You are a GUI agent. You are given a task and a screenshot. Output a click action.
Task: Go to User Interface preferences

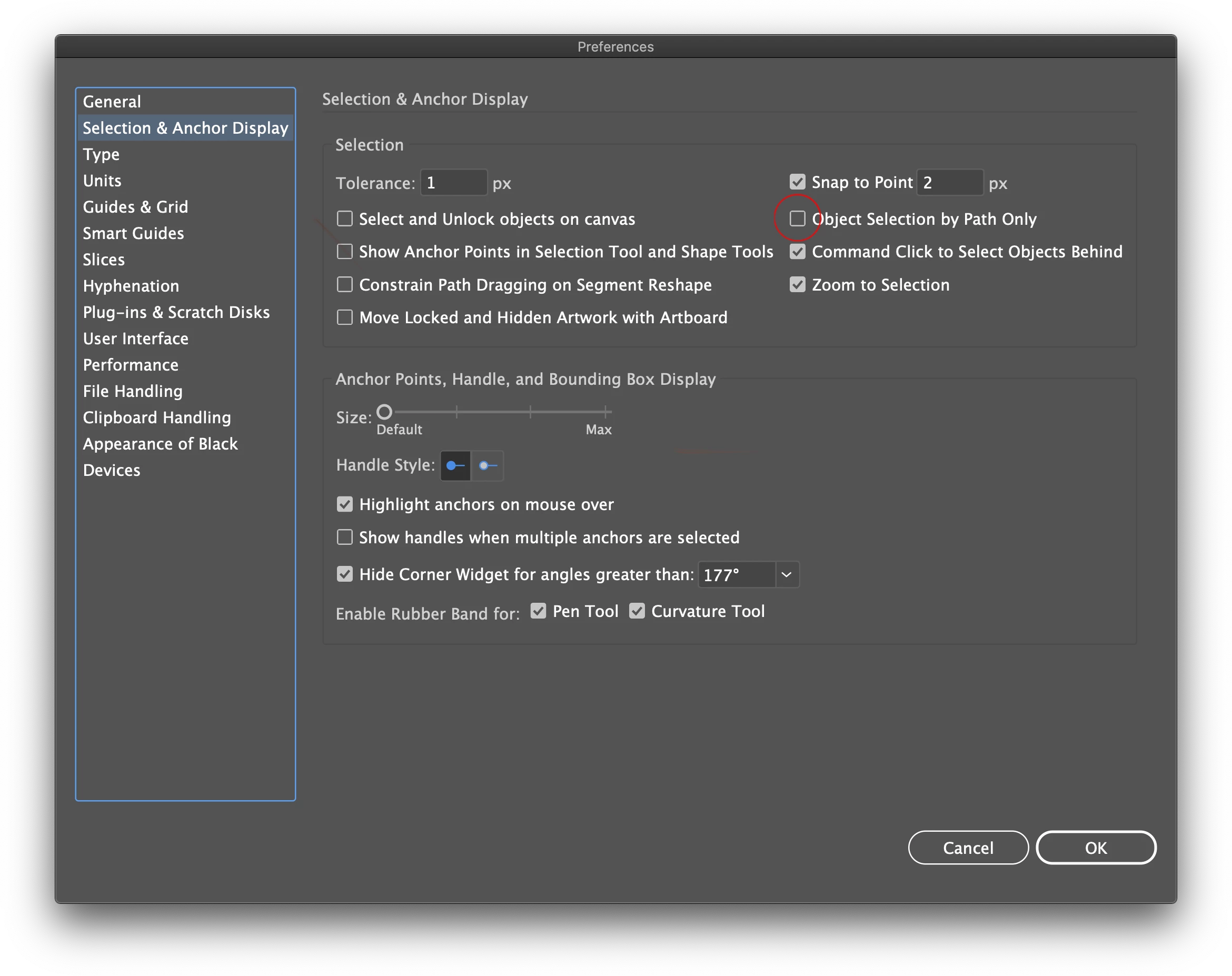pyautogui.click(x=135, y=339)
